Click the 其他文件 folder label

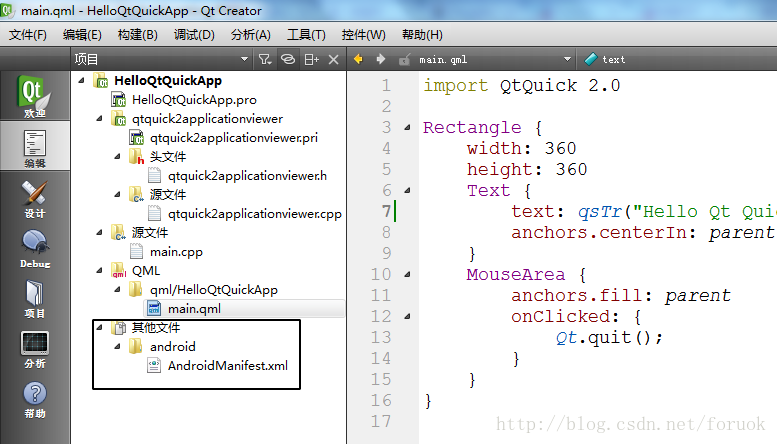(156, 328)
